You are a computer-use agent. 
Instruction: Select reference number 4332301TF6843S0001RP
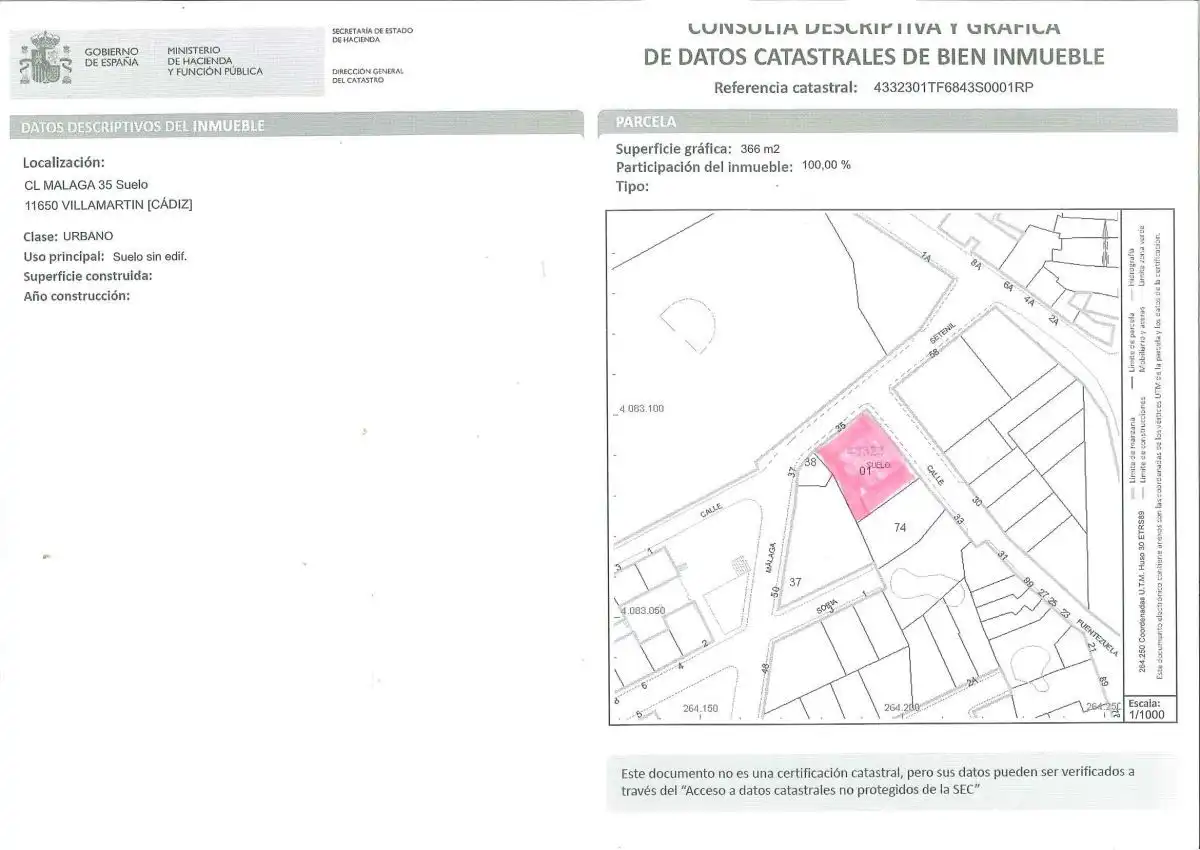tap(953, 87)
